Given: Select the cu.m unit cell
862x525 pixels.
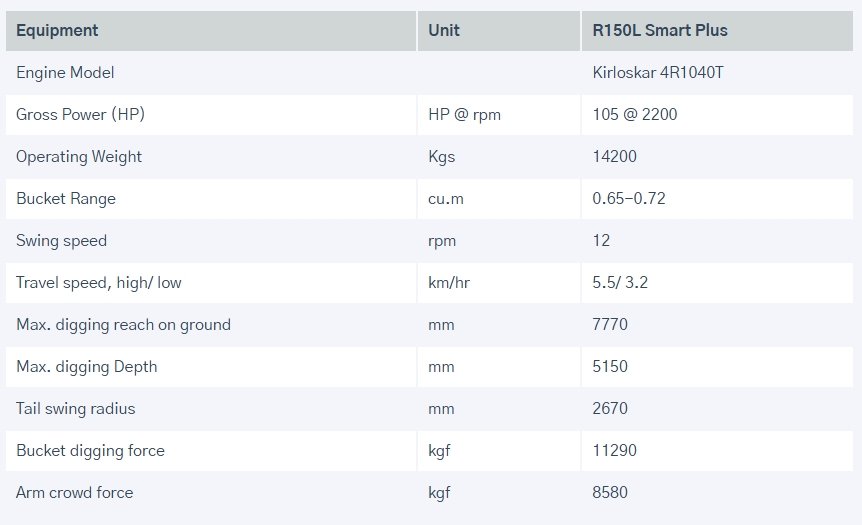Looking at the screenshot, I should [445, 199].
